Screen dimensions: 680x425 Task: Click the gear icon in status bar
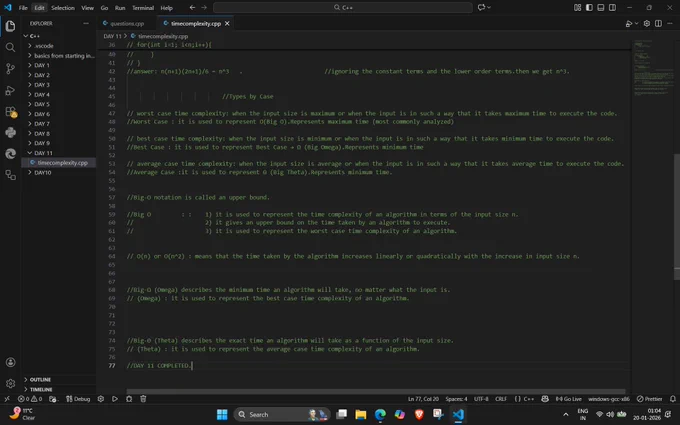tap(101, 399)
